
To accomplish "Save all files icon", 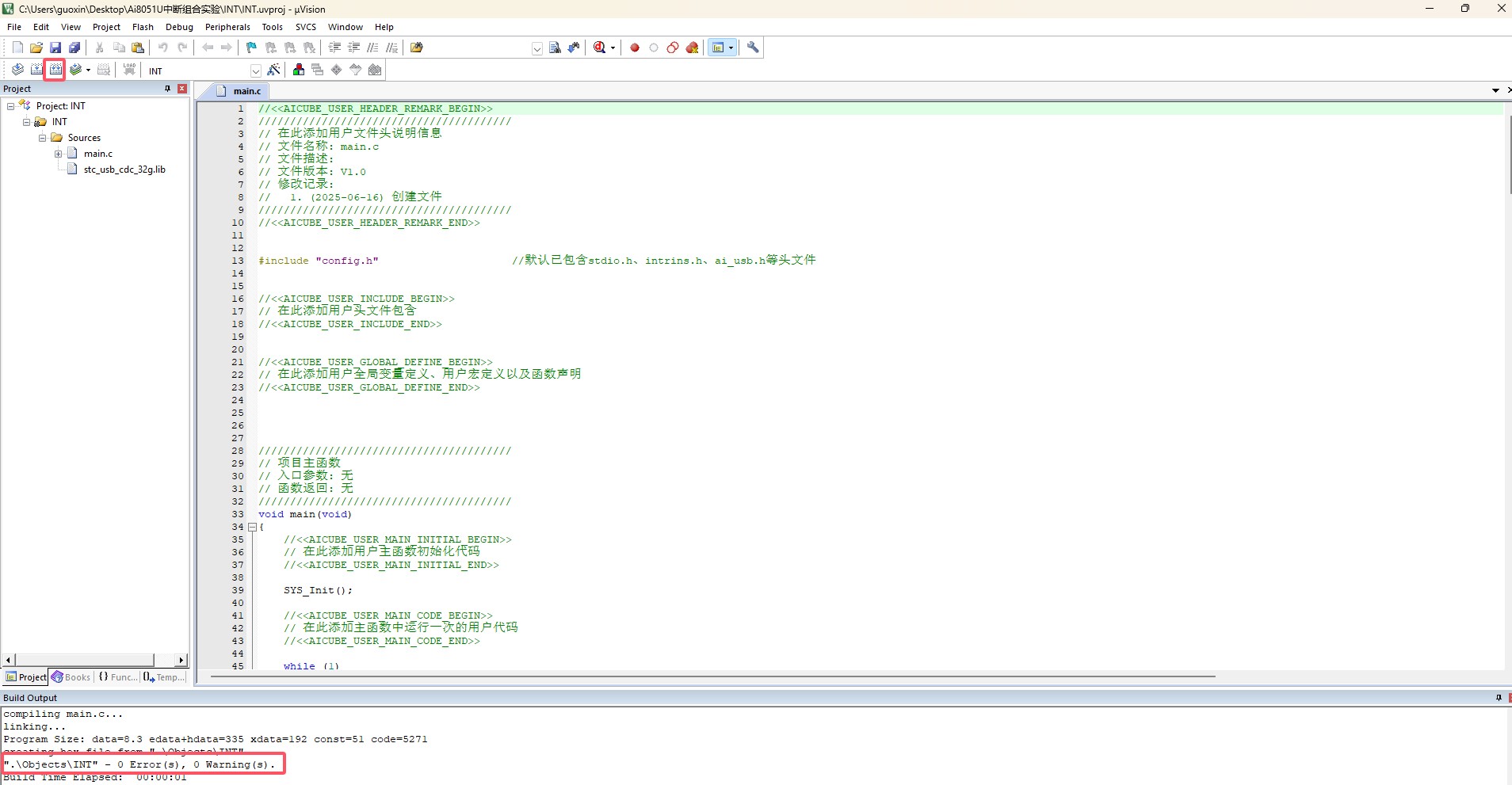I will click(74, 48).
